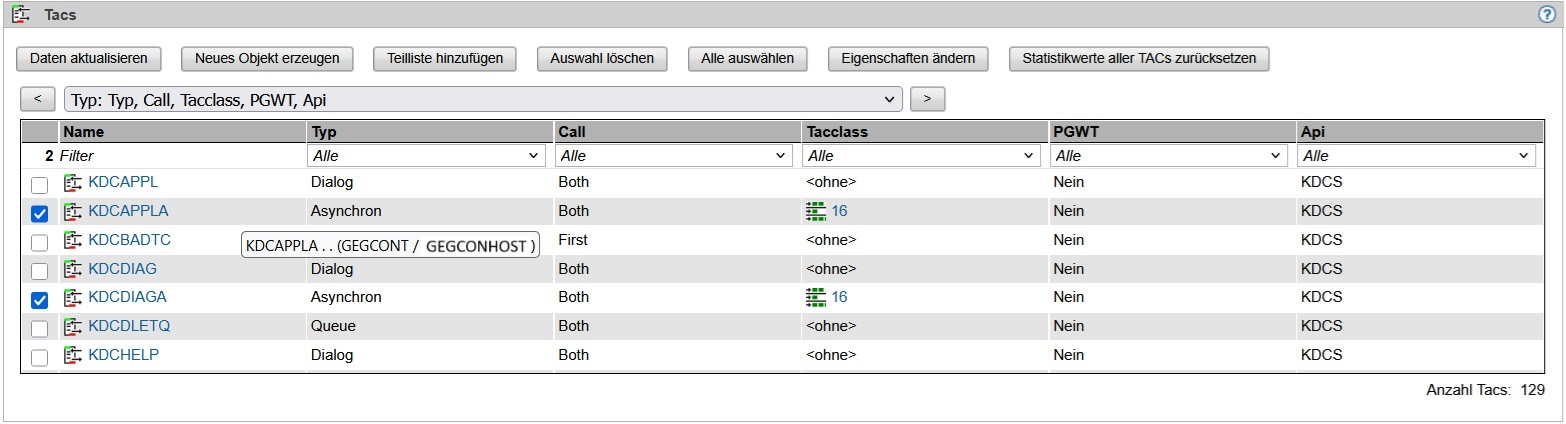The image size is (1566, 424).
Task: Click the Tacclass icon in the KDCAPPLA row
Action: point(816,211)
